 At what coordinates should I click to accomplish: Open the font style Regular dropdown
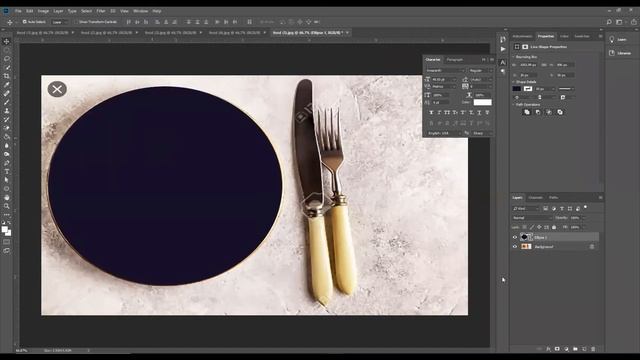[x=480, y=71]
